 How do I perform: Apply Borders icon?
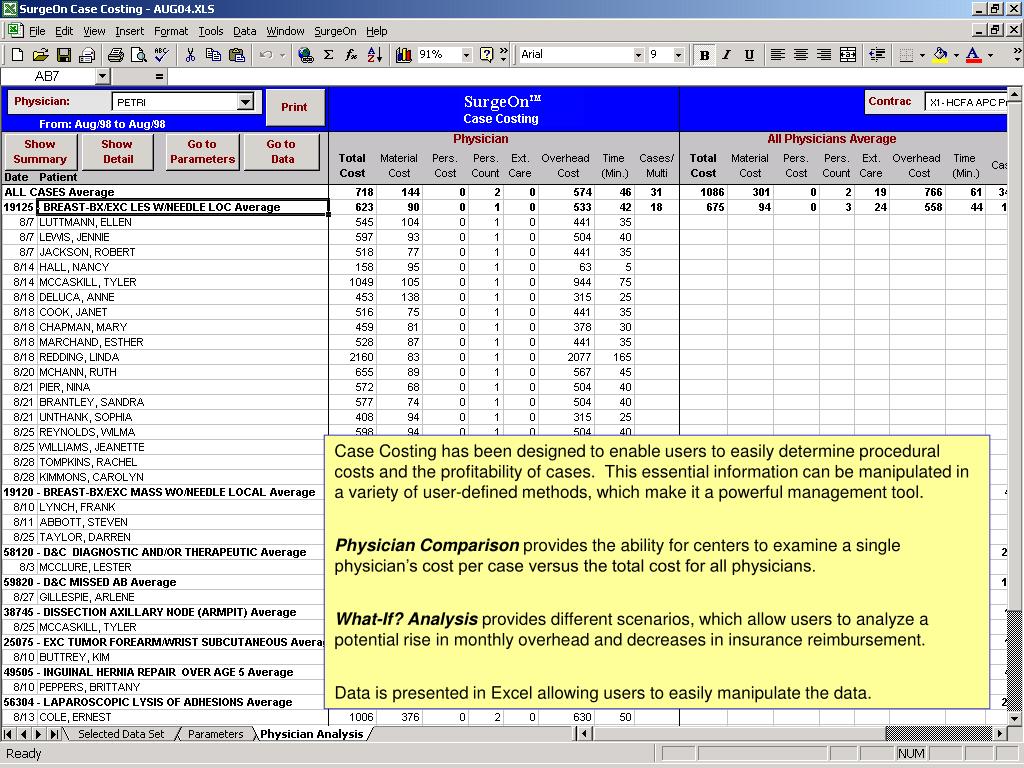click(x=906, y=55)
